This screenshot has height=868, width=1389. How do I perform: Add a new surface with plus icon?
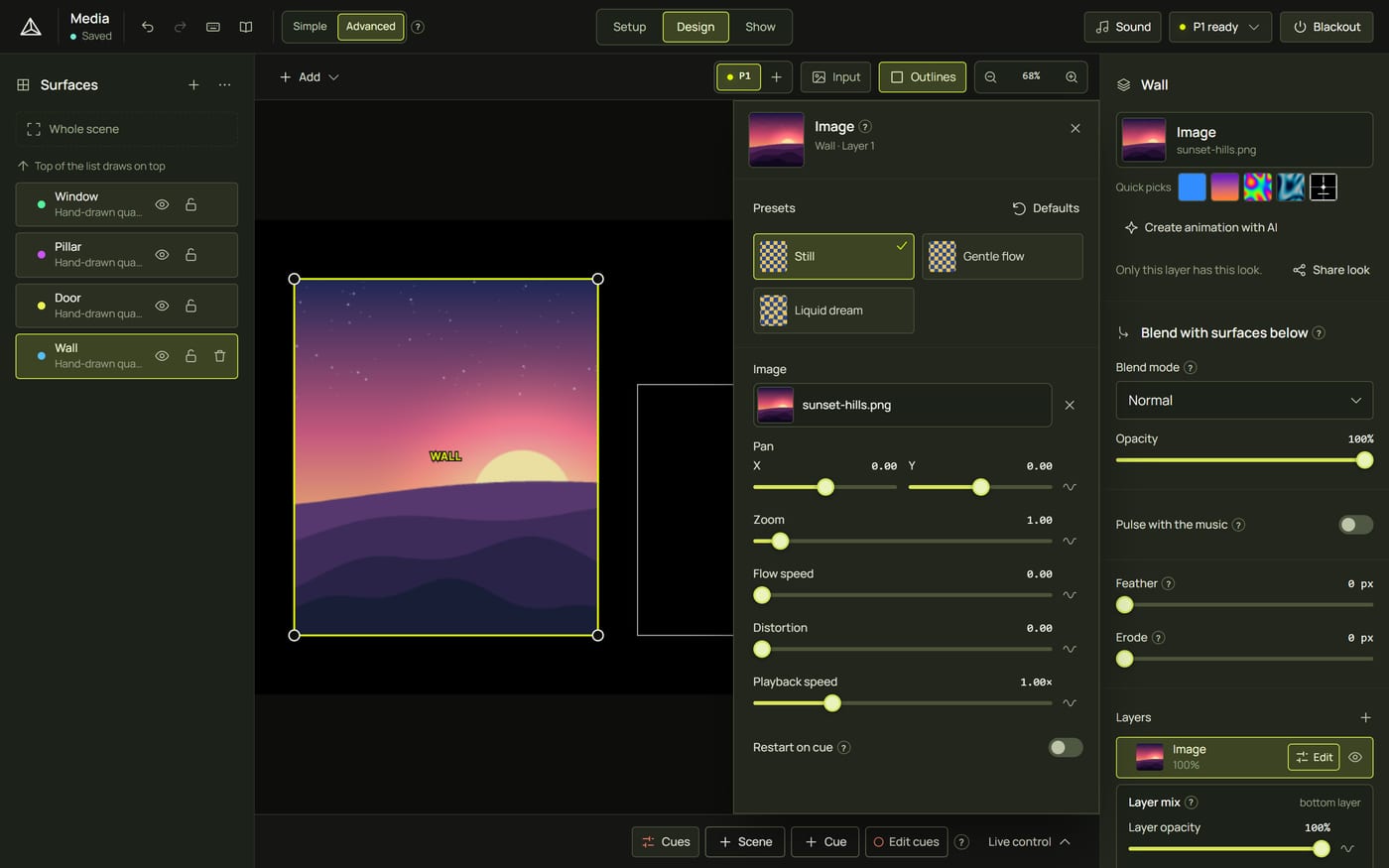193,84
